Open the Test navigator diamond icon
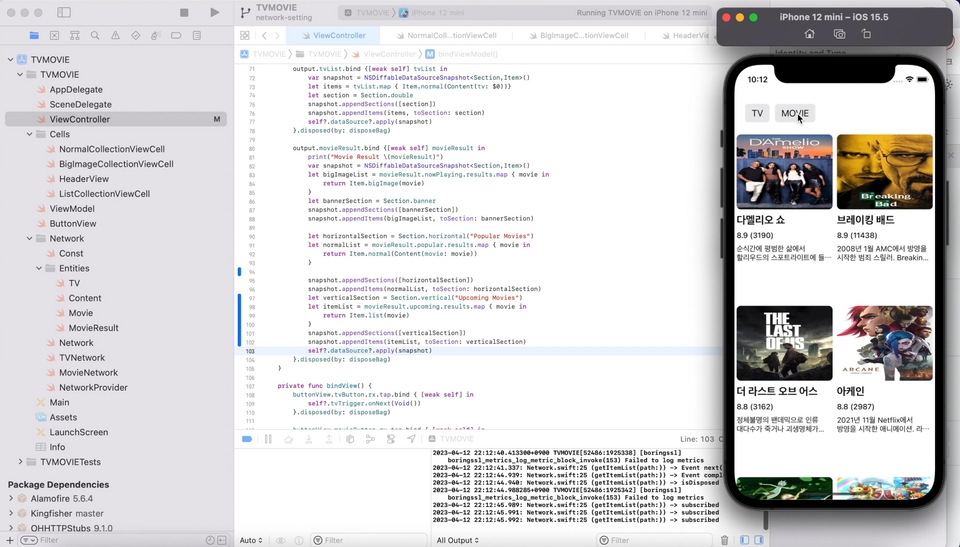This screenshot has height=547, width=960. pos(135,36)
